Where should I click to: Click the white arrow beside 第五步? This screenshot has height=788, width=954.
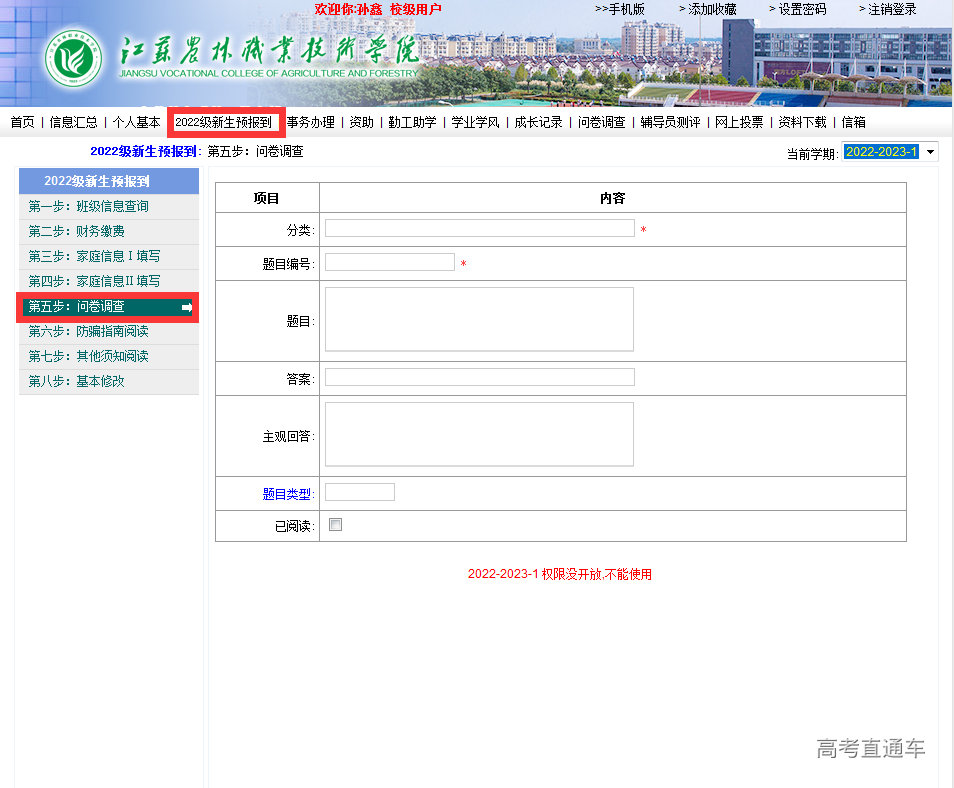tap(187, 307)
